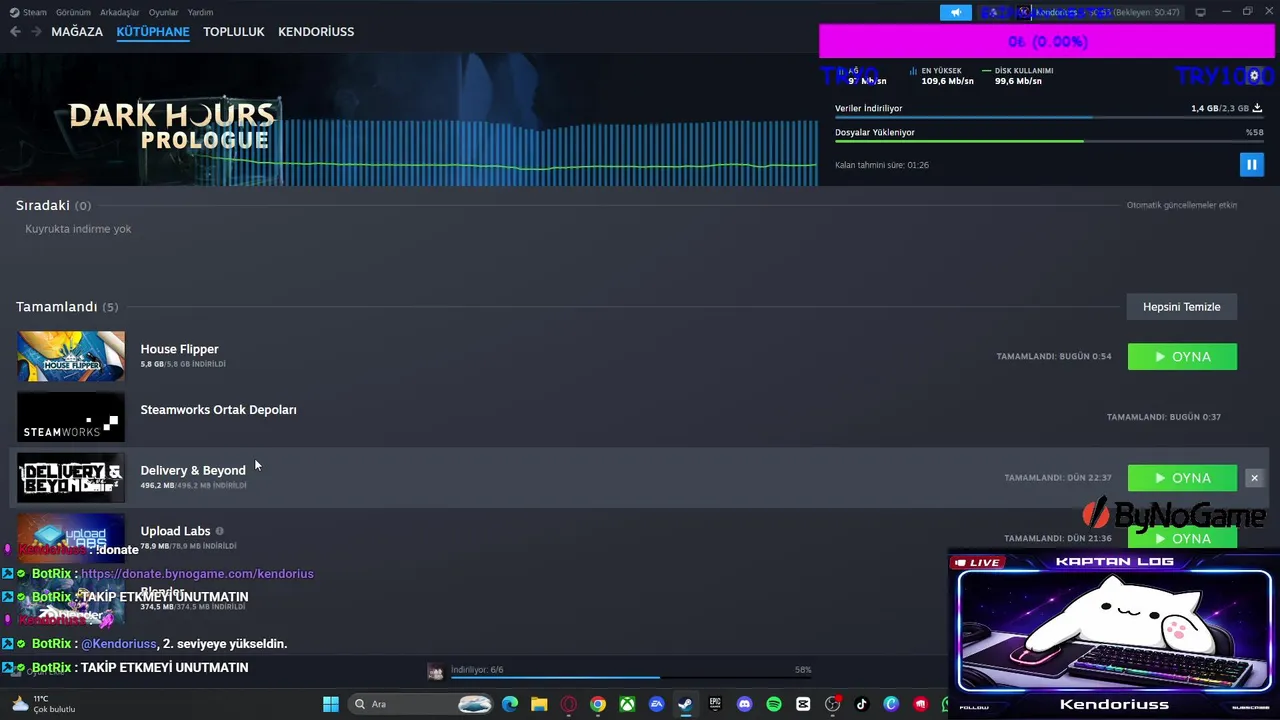
Task: Open the Steamworks thumbnail
Action: tap(71, 417)
